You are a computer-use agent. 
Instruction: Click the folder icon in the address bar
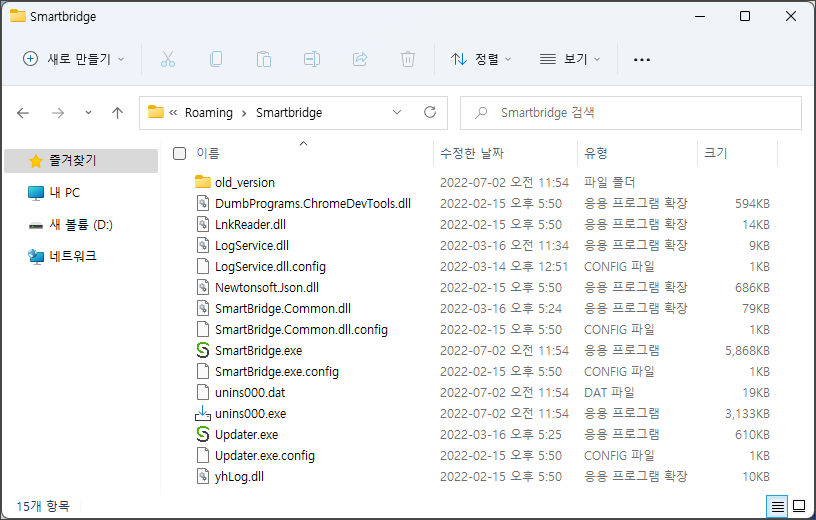pyautogui.click(x=156, y=112)
